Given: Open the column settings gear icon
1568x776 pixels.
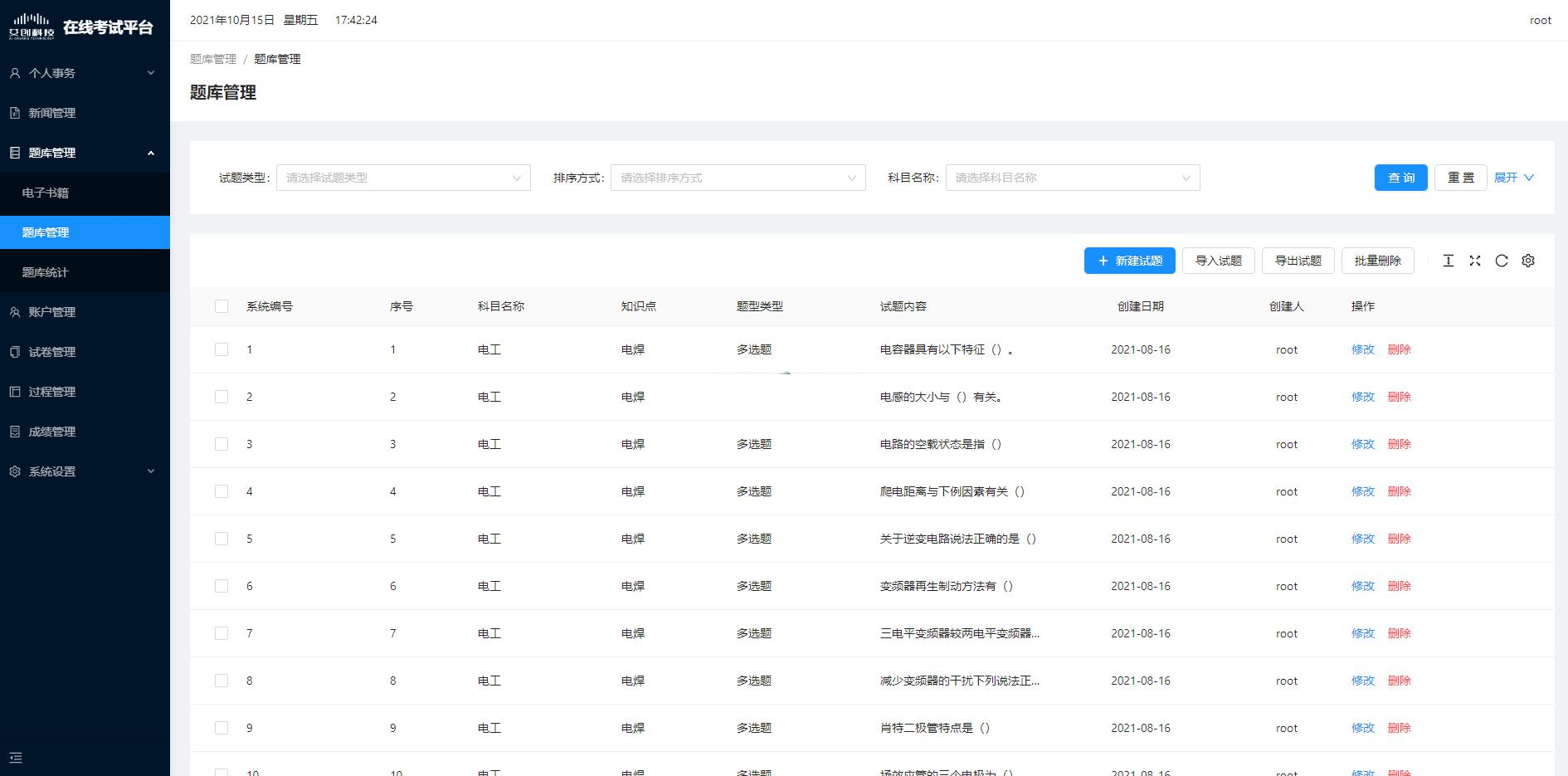Looking at the screenshot, I should (x=1527, y=261).
